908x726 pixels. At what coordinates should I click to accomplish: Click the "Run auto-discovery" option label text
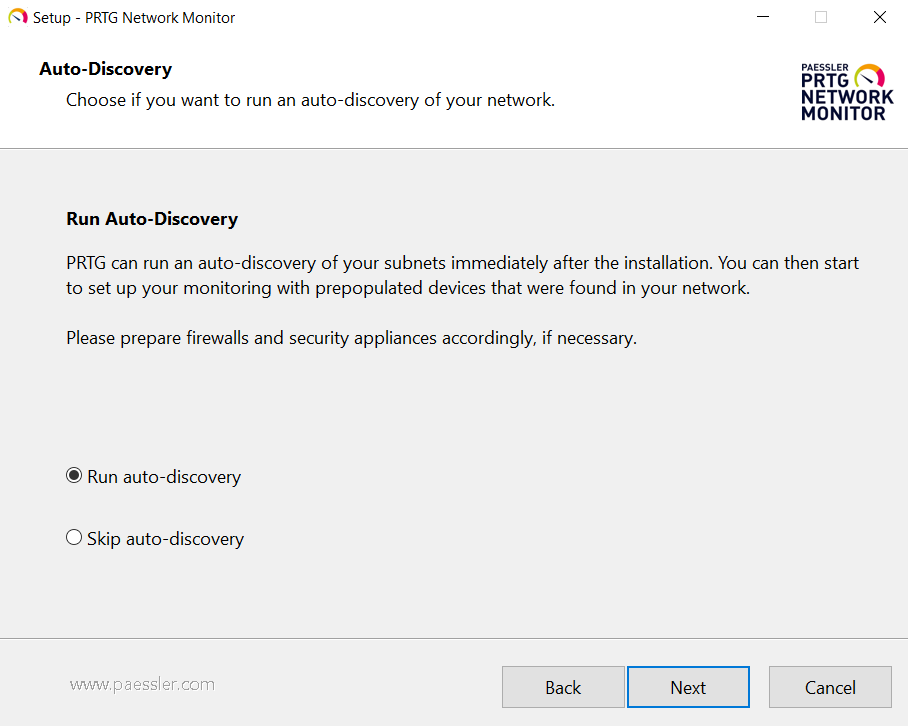pyautogui.click(x=164, y=477)
